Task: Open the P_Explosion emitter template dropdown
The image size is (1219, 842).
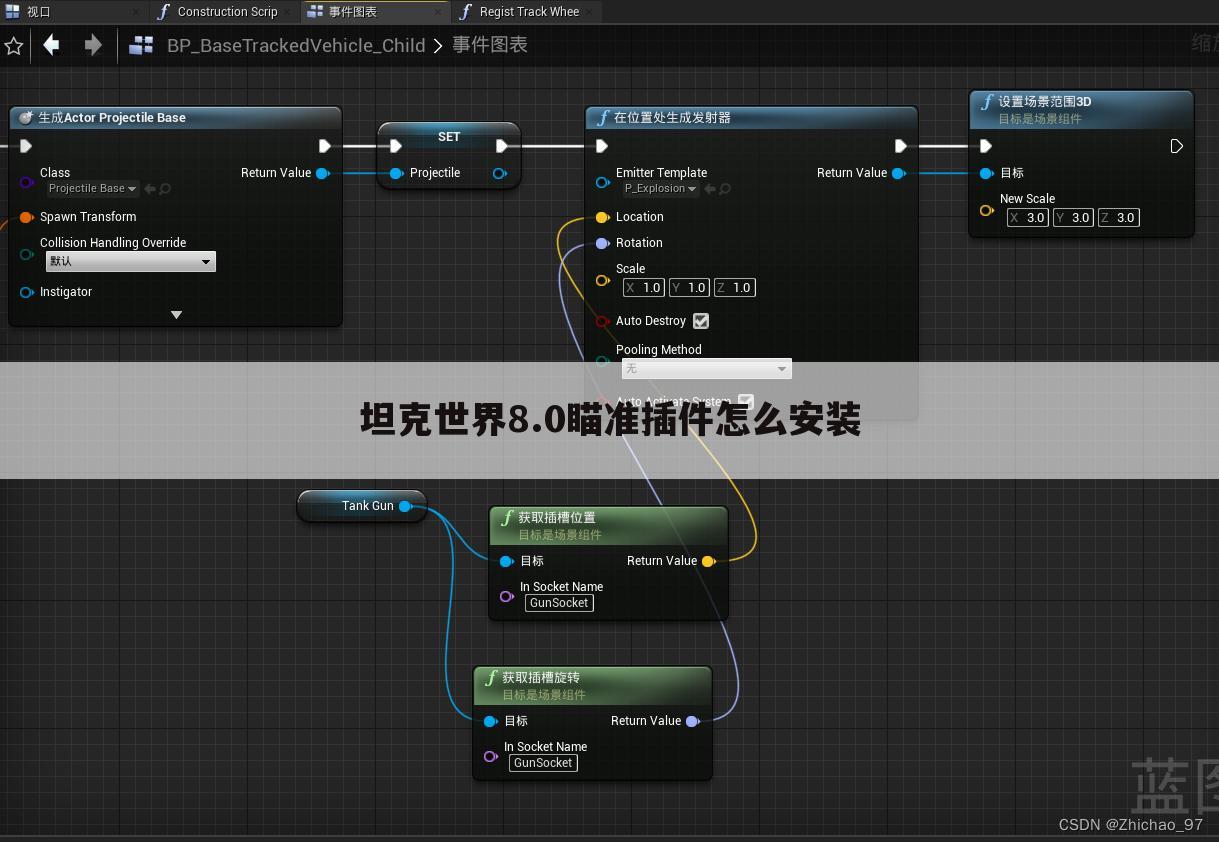Action: (660, 189)
